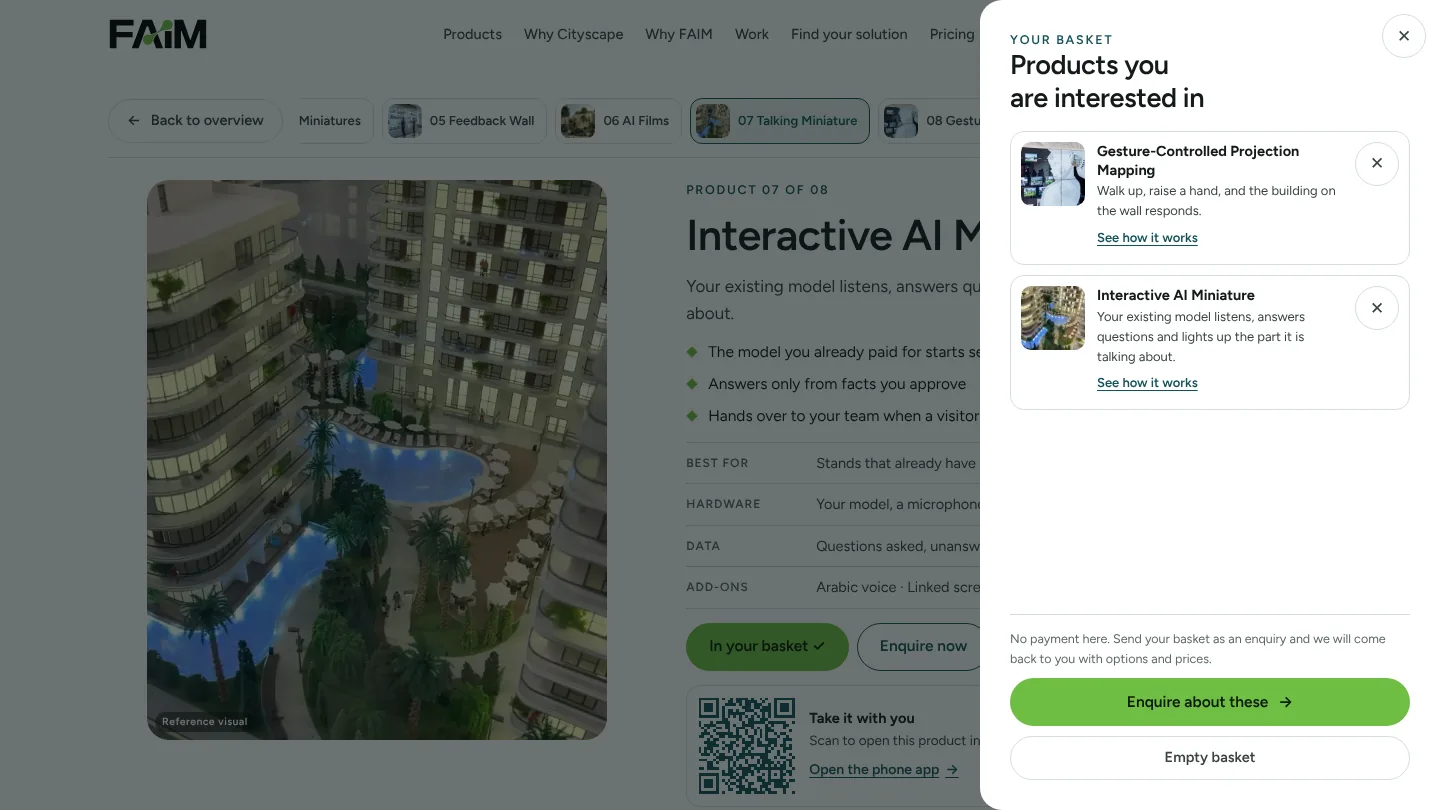Click 'Answers only from facts you approve' text
Screen dimensions: 1440x810
pos(837,384)
